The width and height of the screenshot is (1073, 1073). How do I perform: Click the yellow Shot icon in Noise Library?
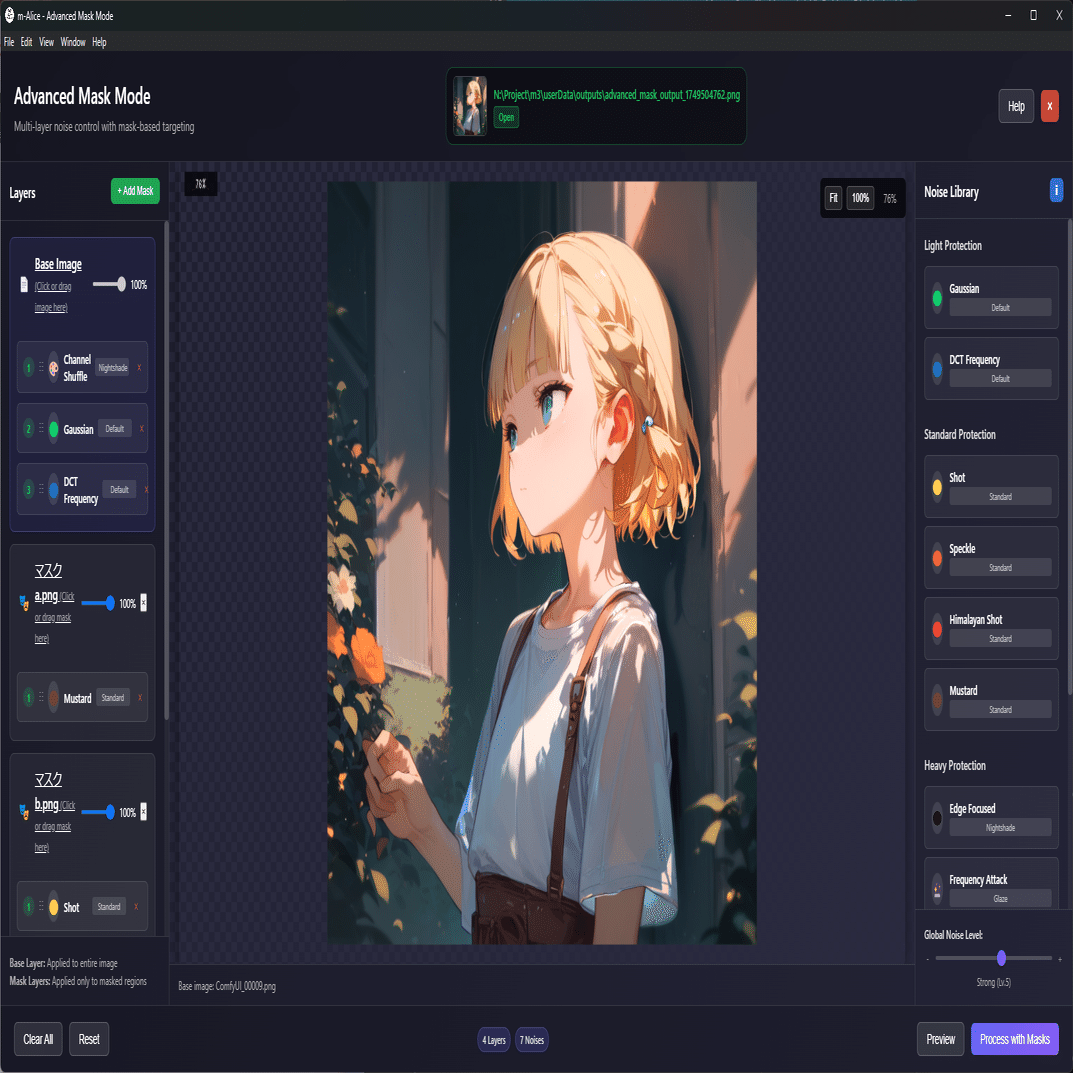(937, 487)
